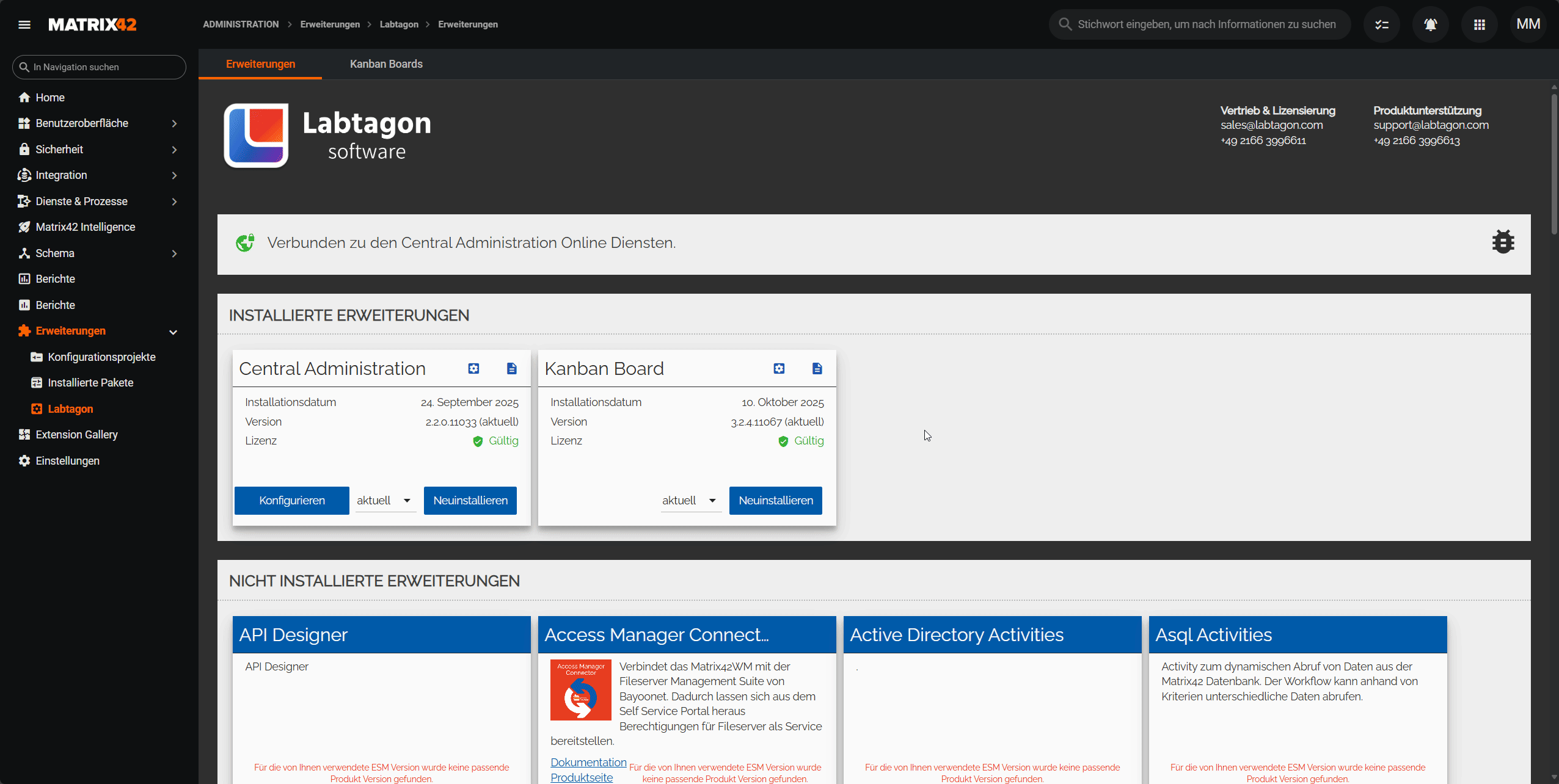Viewport: 1559px width, 784px height.
Task: Open the Dokumentation link
Action: (x=588, y=762)
